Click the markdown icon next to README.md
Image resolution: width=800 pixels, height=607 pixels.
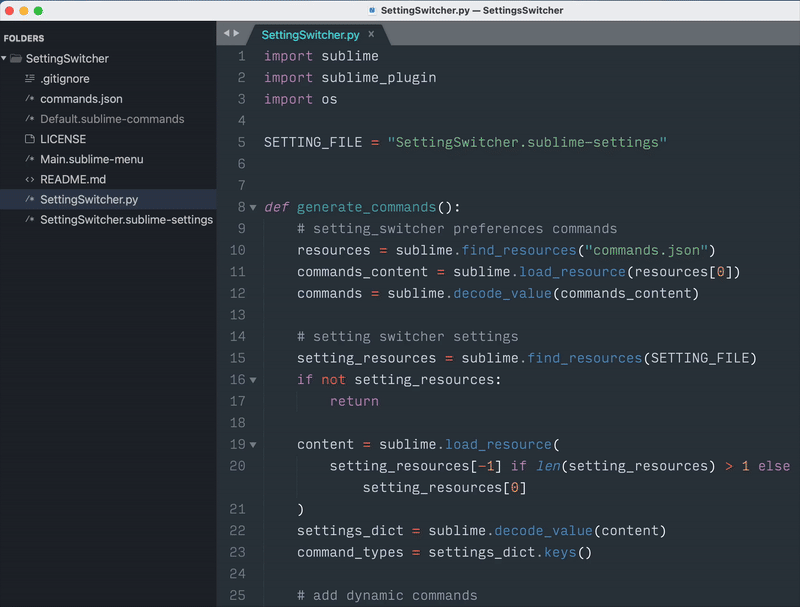pyautogui.click(x=32, y=180)
